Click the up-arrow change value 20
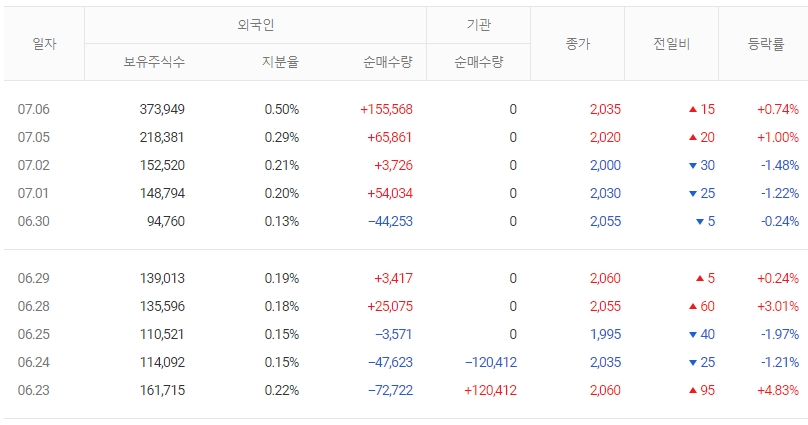 702,137
